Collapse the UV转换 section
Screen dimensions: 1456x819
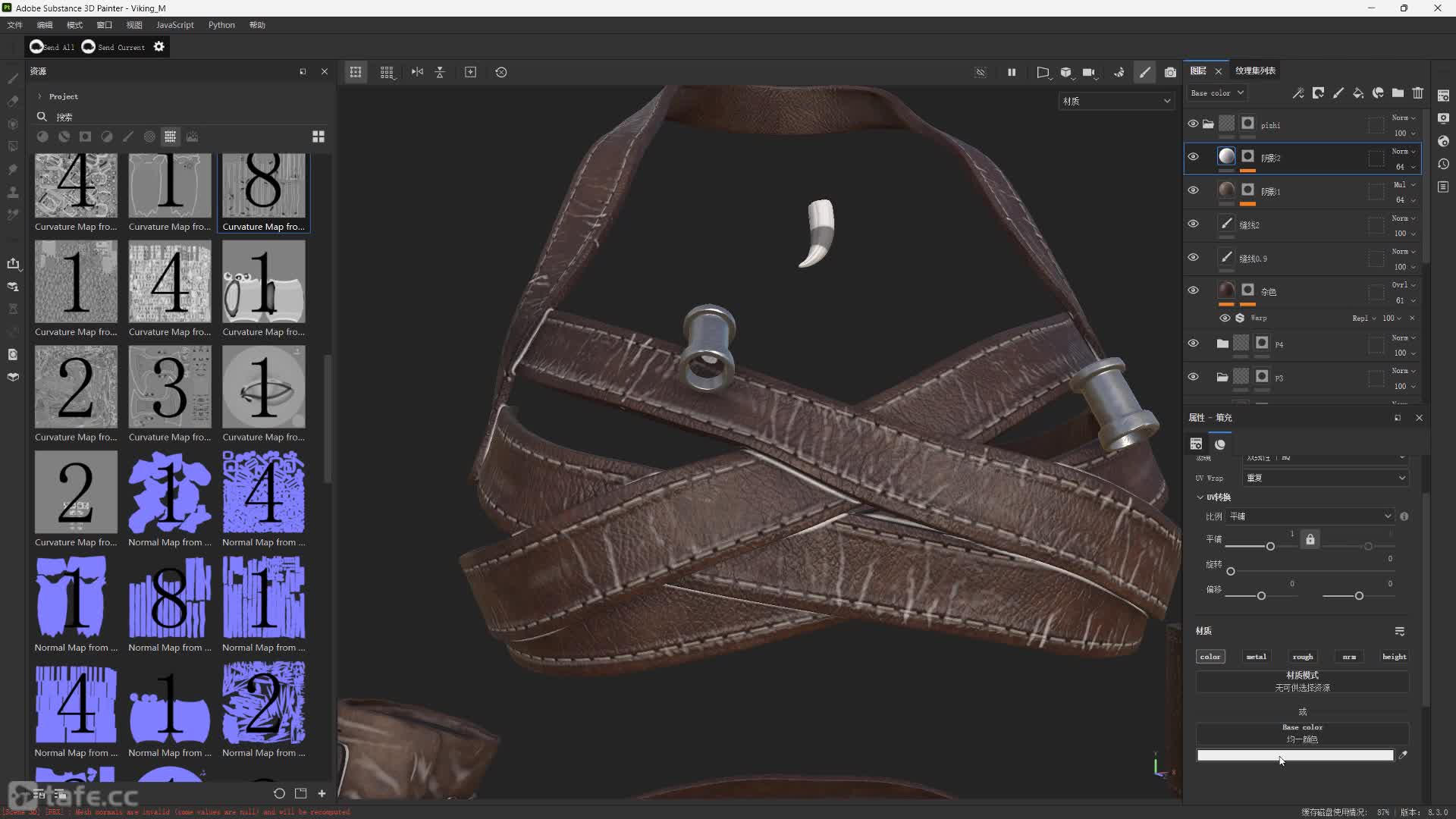pos(1200,497)
